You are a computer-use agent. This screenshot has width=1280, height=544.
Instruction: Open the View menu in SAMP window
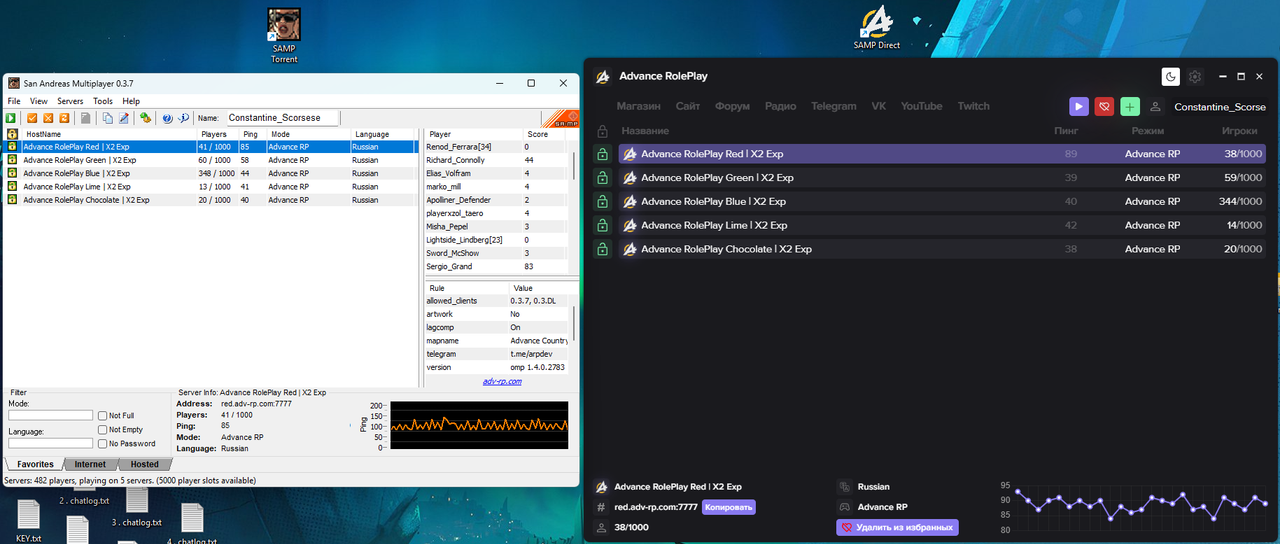39,101
